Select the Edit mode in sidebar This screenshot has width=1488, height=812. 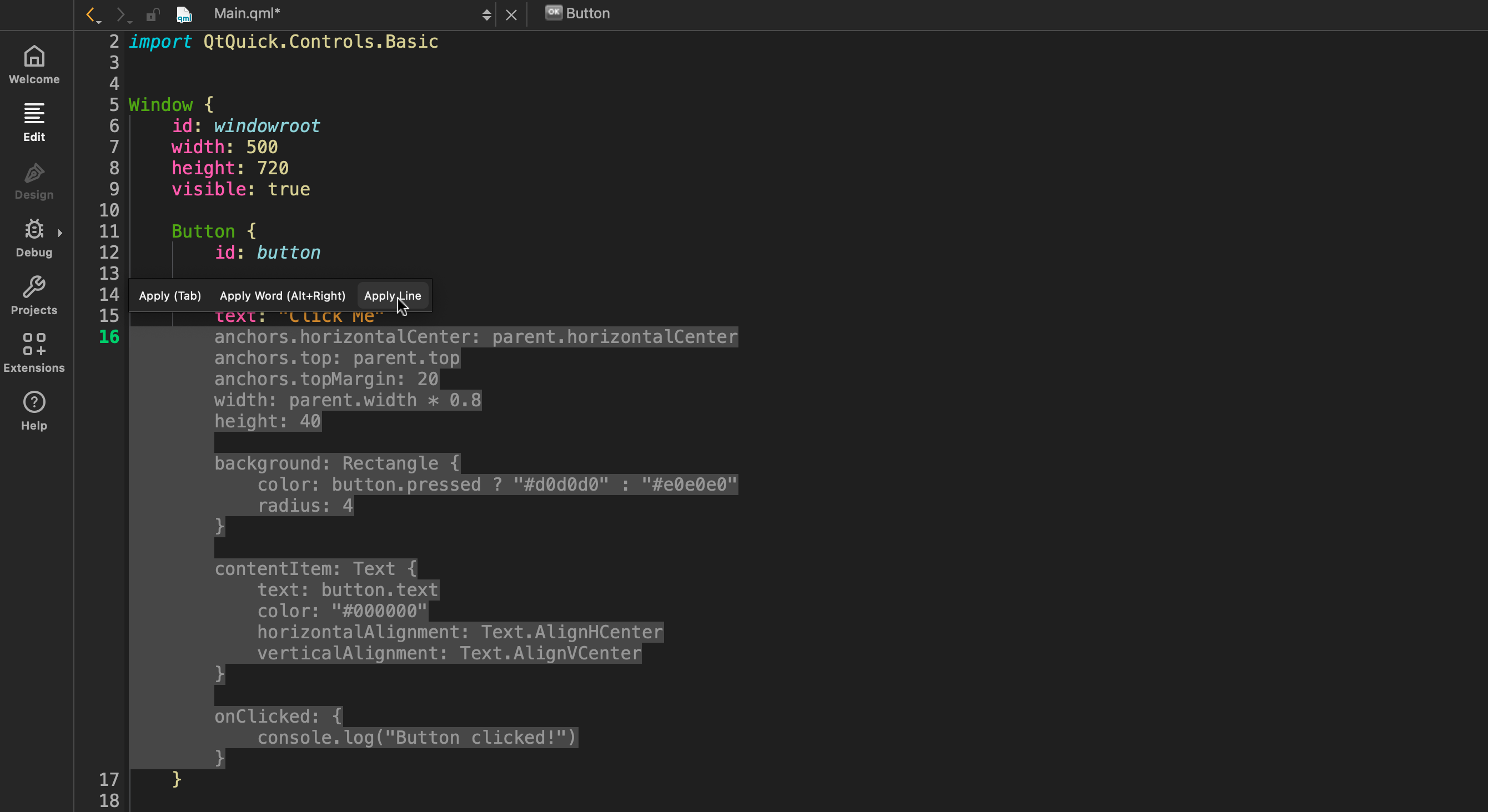click(33, 122)
